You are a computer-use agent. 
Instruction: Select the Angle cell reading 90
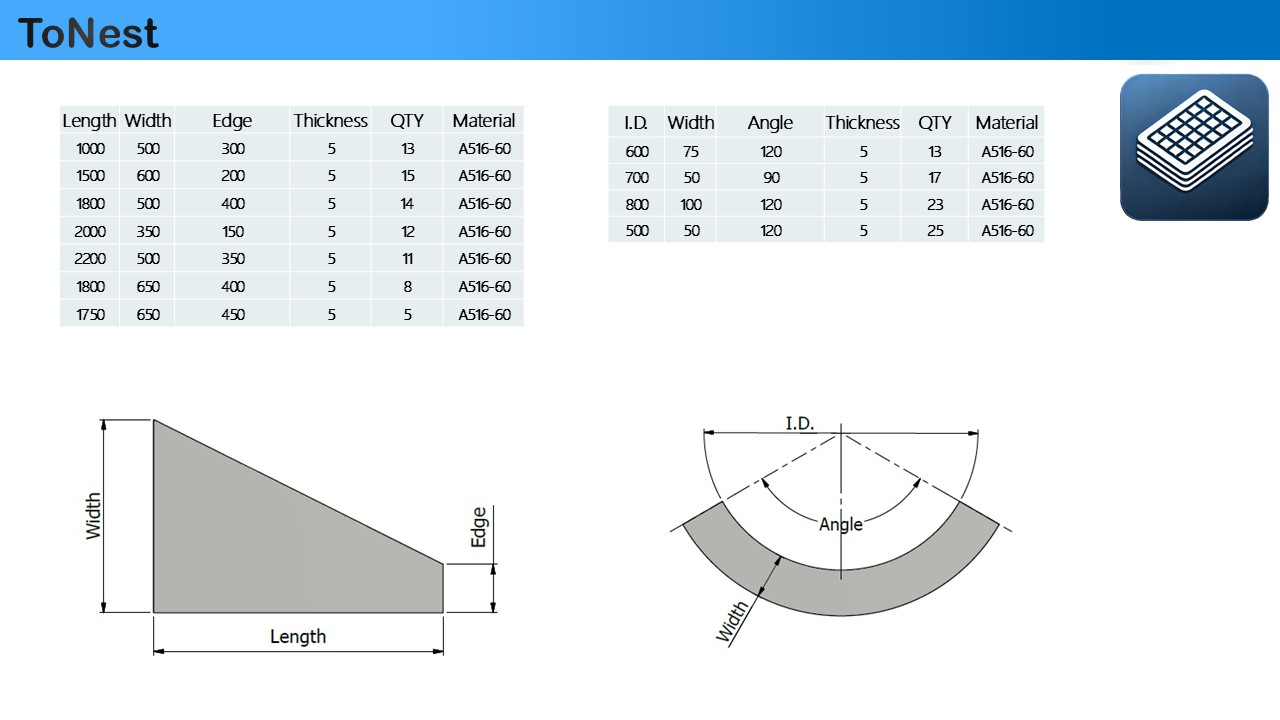[770, 178]
